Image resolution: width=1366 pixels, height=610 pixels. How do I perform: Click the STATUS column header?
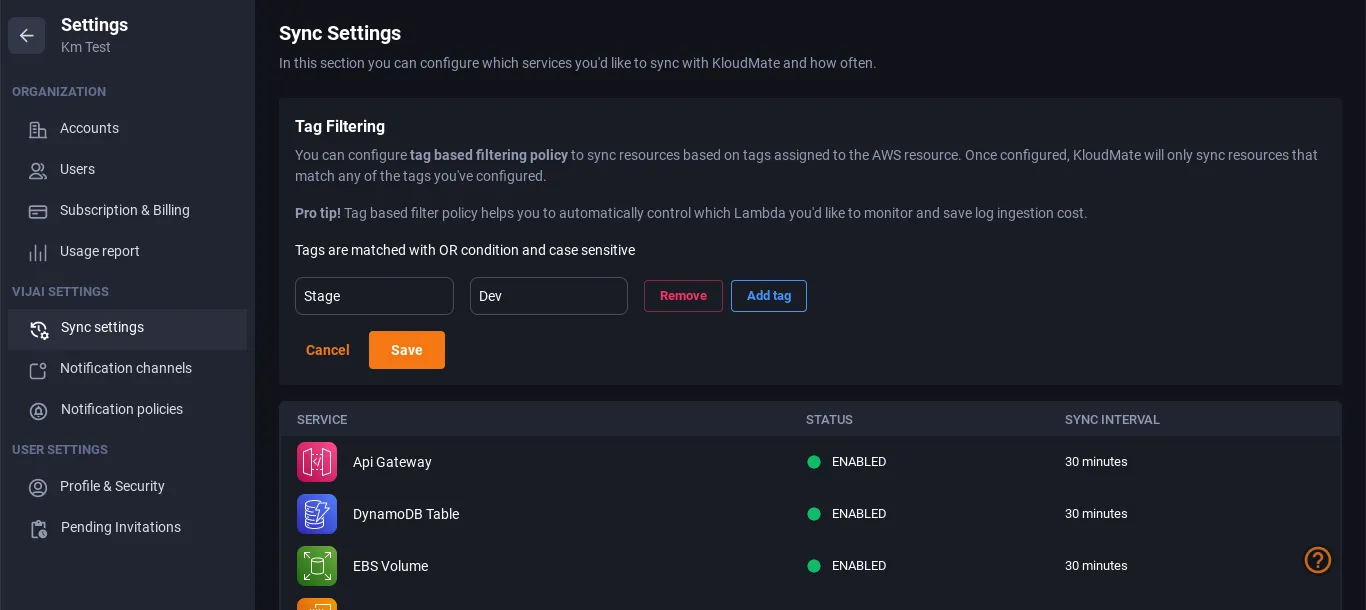[x=829, y=420]
